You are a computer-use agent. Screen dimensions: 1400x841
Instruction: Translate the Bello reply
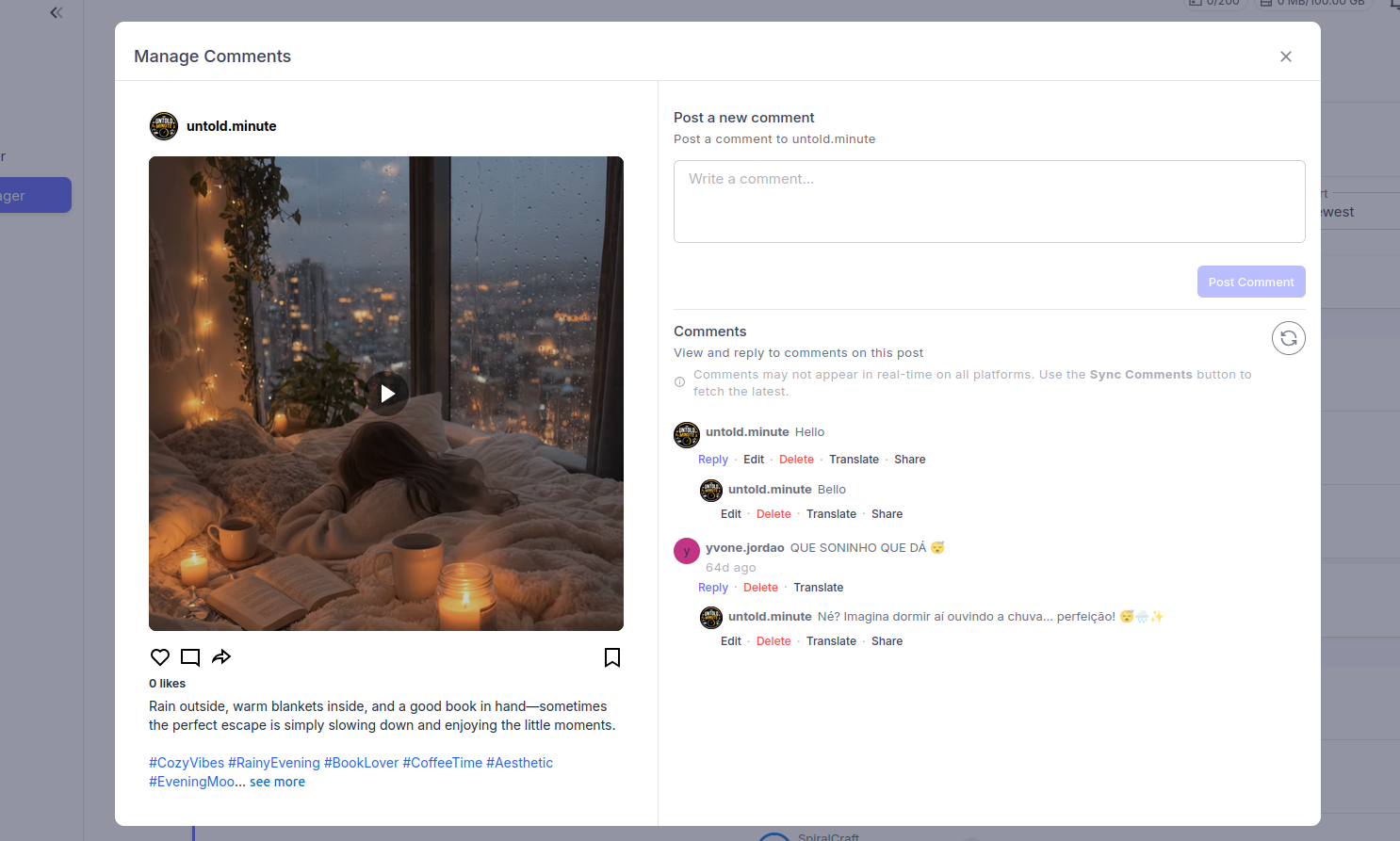click(831, 514)
